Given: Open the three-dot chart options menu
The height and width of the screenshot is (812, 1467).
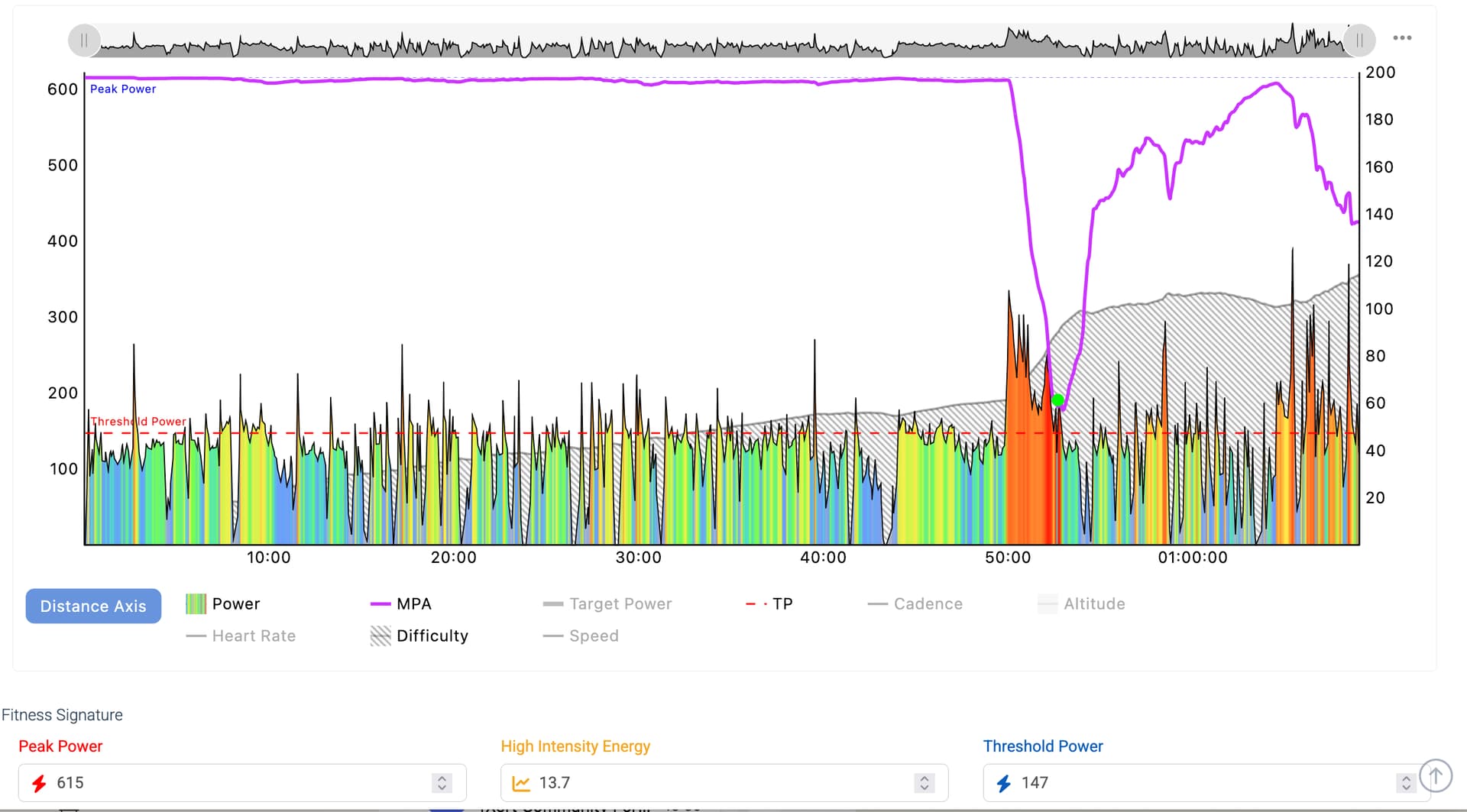Looking at the screenshot, I should click(1401, 38).
